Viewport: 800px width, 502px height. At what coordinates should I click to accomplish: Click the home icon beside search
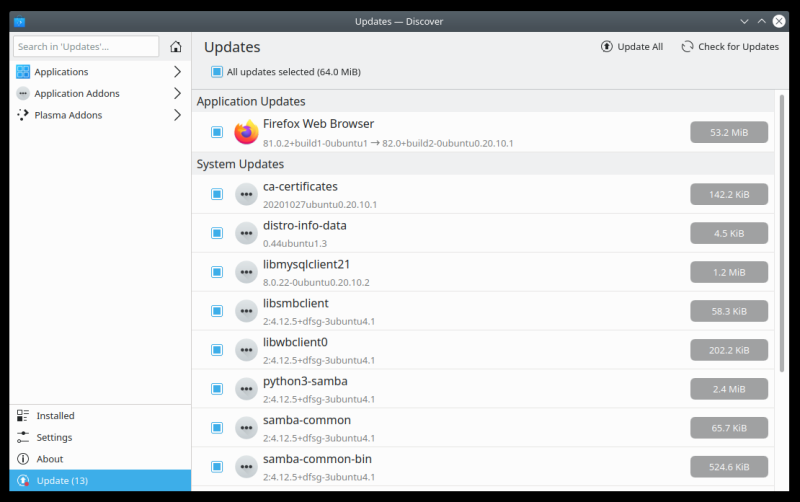click(176, 46)
